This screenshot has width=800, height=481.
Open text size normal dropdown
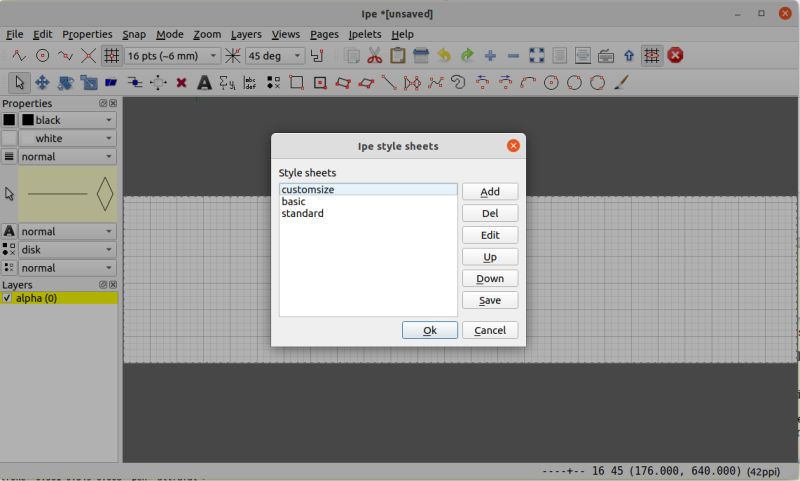(68, 232)
